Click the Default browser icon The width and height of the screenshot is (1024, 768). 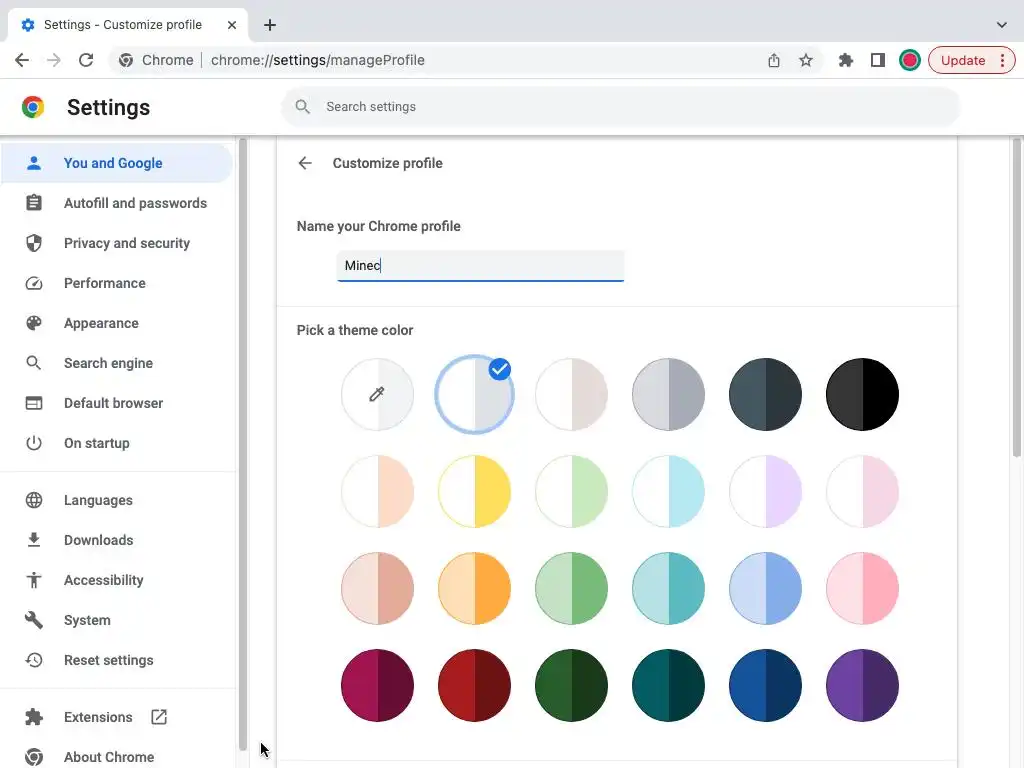[x=34, y=403]
